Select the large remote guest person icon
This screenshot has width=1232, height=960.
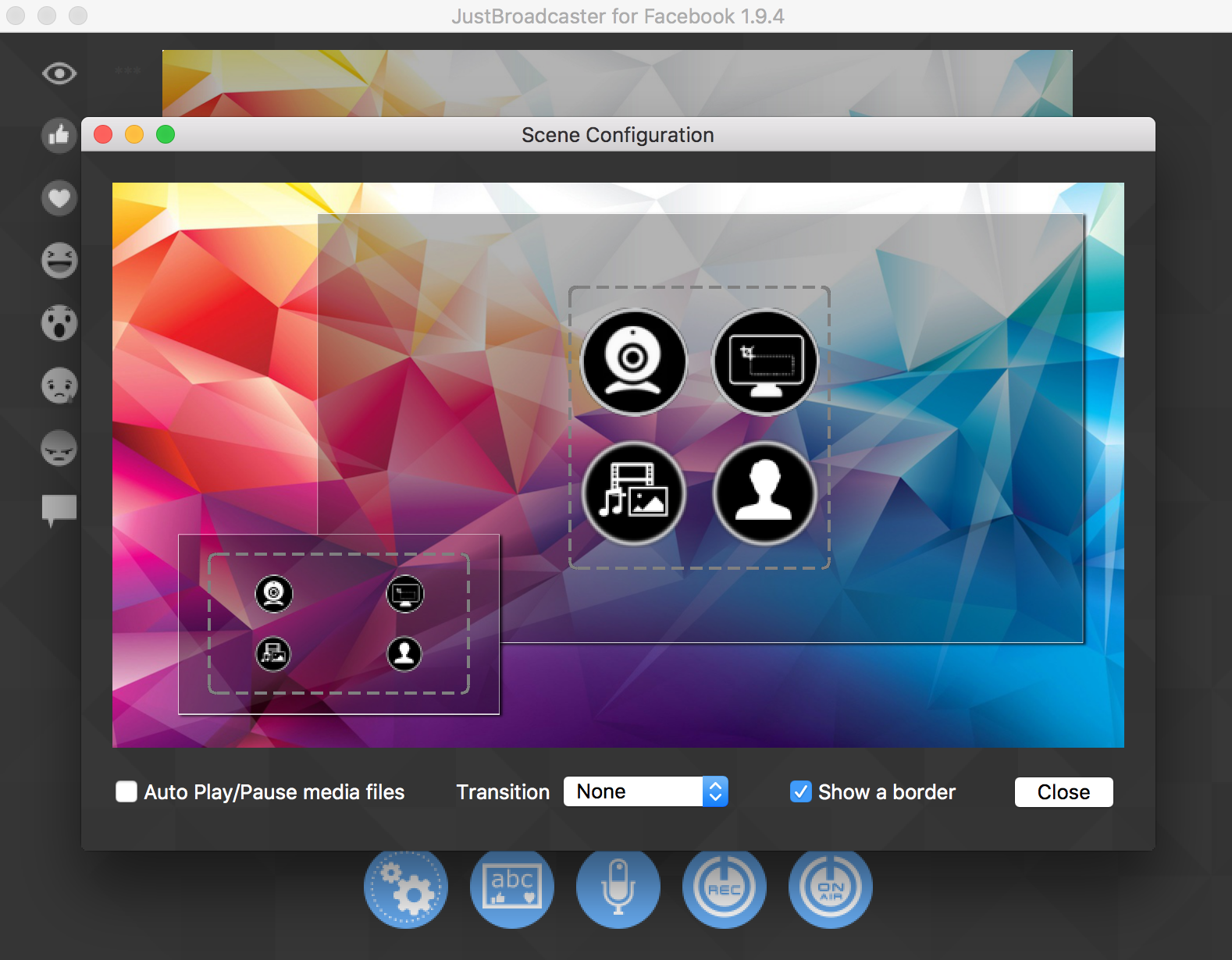pyautogui.click(x=765, y=493)
